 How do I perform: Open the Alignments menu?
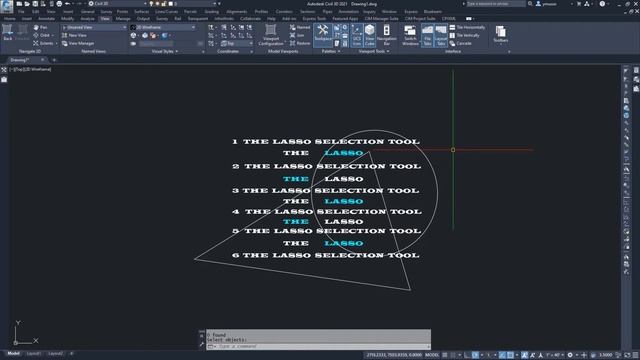click(237, 11)
